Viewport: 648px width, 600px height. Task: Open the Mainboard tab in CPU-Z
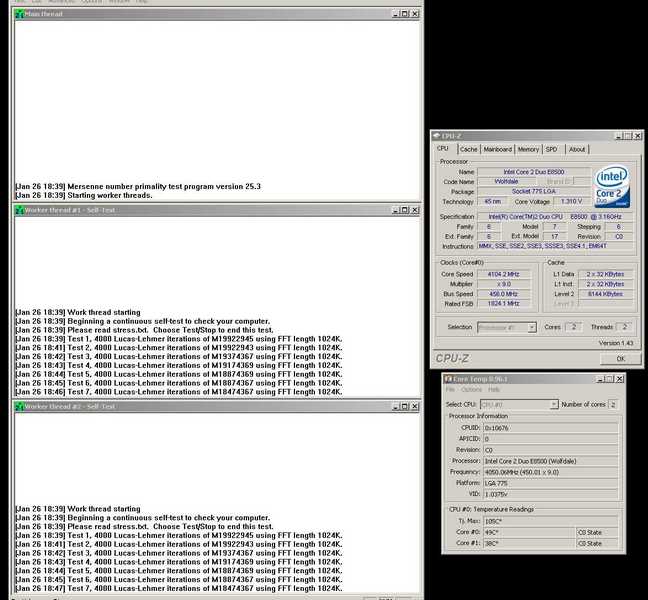pos(498,149)
